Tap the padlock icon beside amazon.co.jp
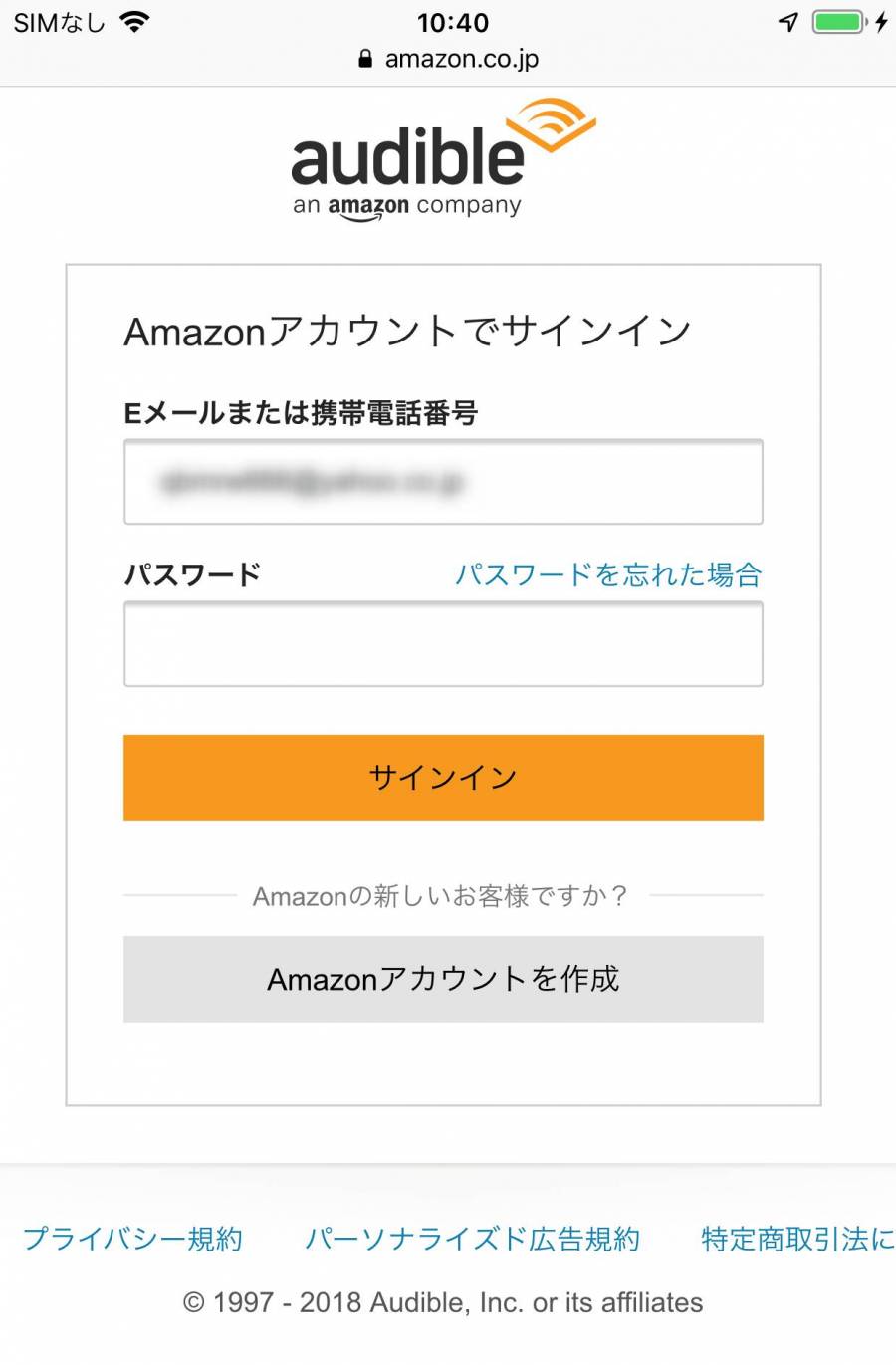The width and height of the screenshot is (896, 1365). (x=365, y=59)
